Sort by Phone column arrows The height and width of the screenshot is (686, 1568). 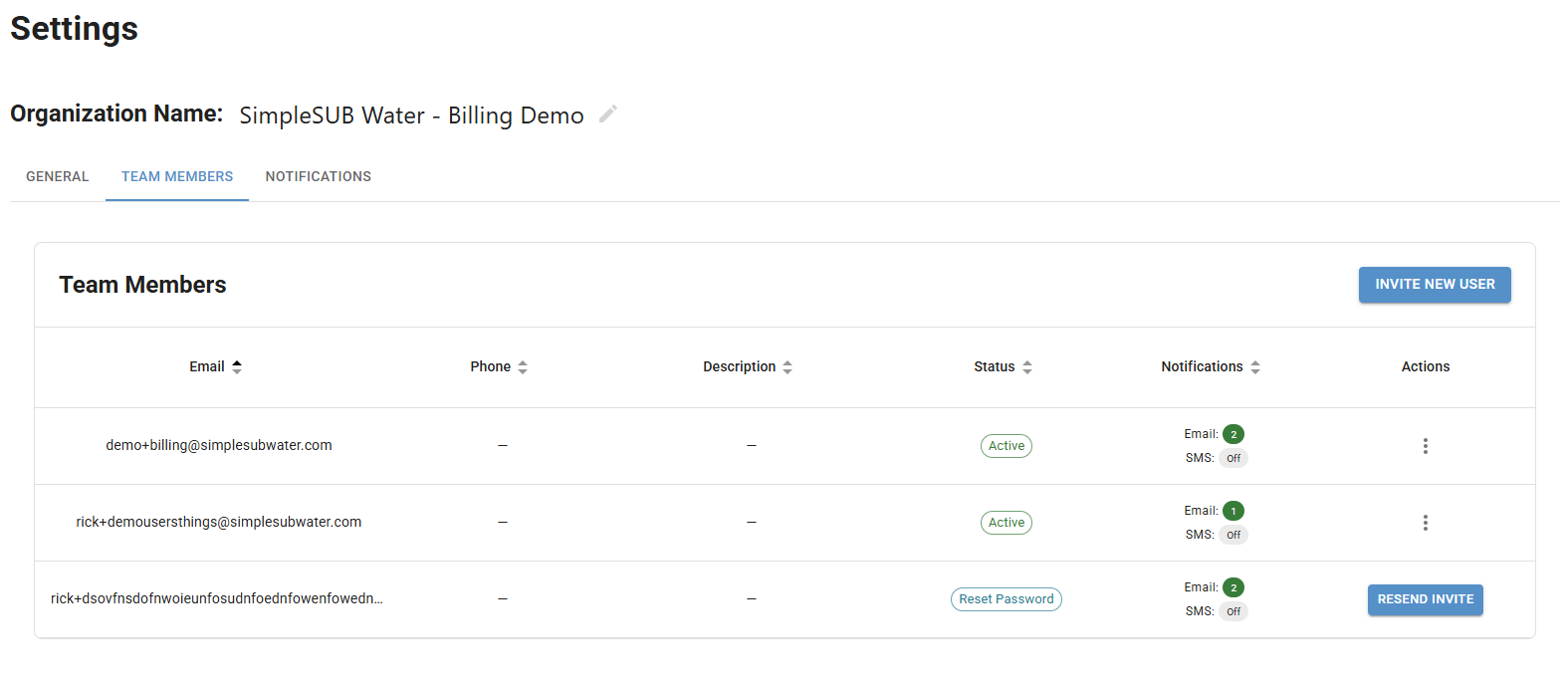coord(523,367)
